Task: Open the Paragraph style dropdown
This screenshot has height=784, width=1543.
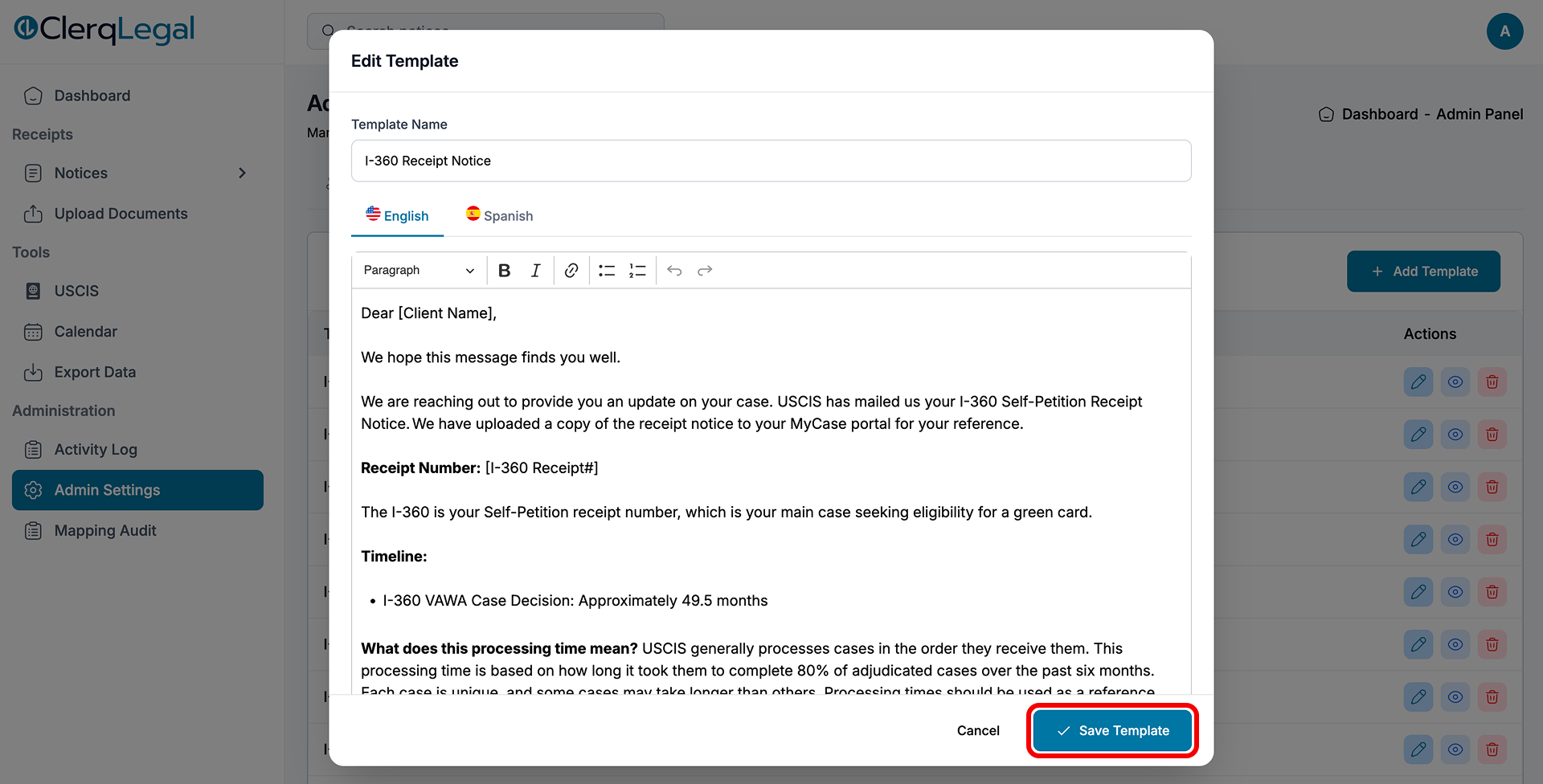Action: click(419, 271)
